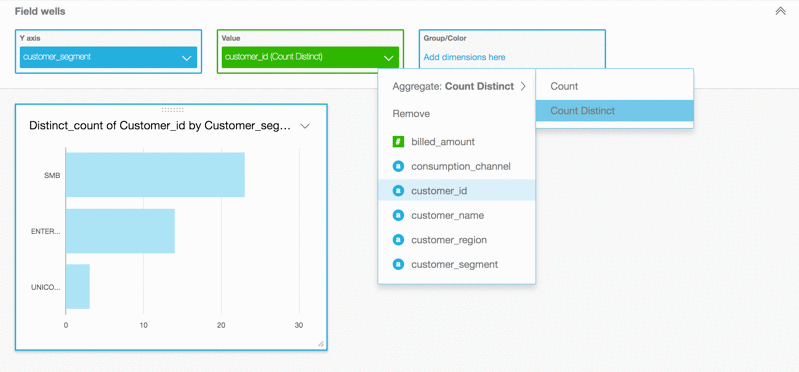Click the customer_name string type icon
Viewport: 799px width, 372px height.
398,215
